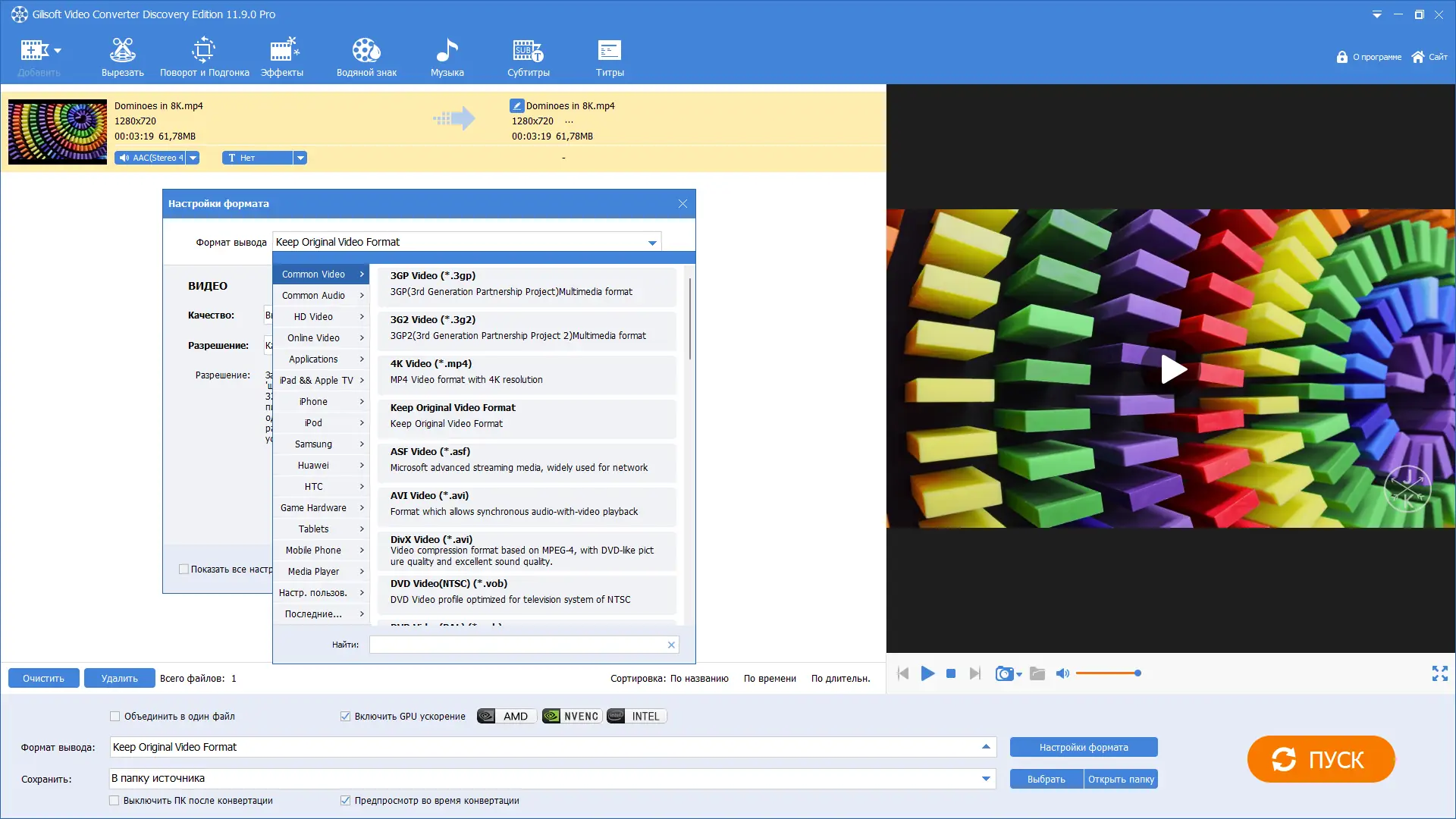Expand the Keep Original Video Format dropdown in dialog
1456x819 pixels.
tap(651, 243)
